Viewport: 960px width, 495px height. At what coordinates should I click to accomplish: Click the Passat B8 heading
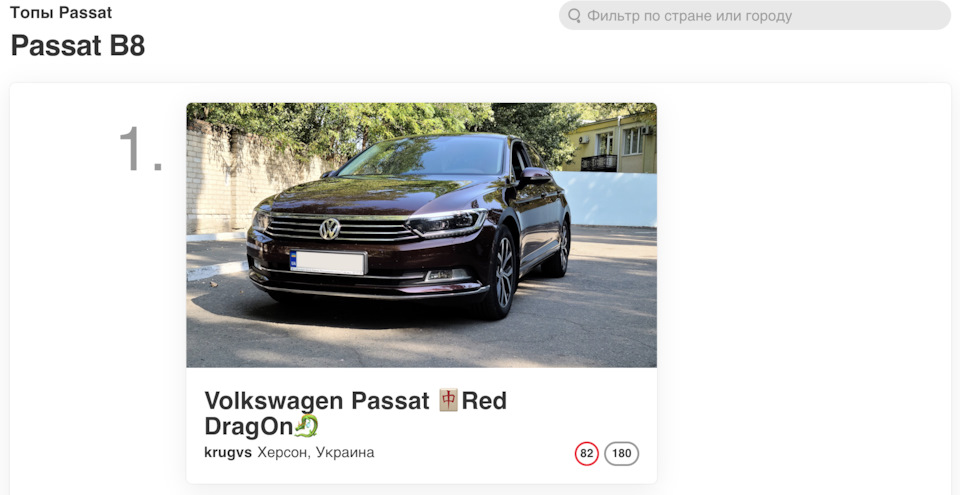pos(78,45)
